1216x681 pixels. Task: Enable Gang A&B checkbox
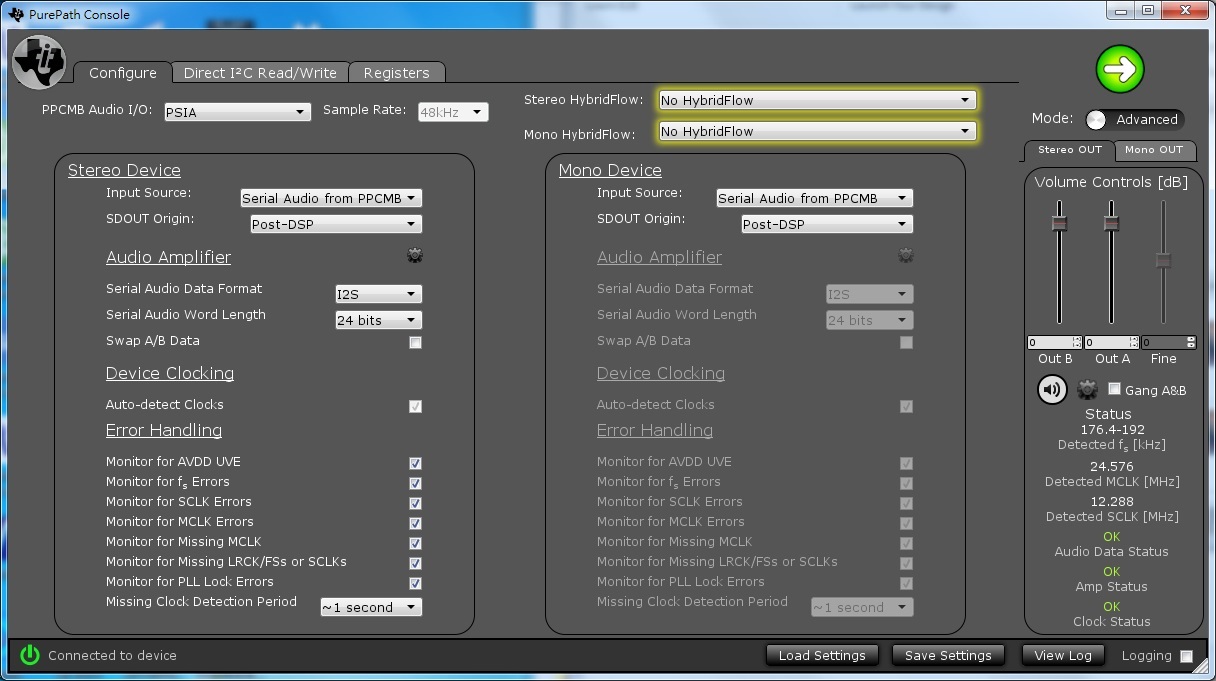(x=1114, y=389)
